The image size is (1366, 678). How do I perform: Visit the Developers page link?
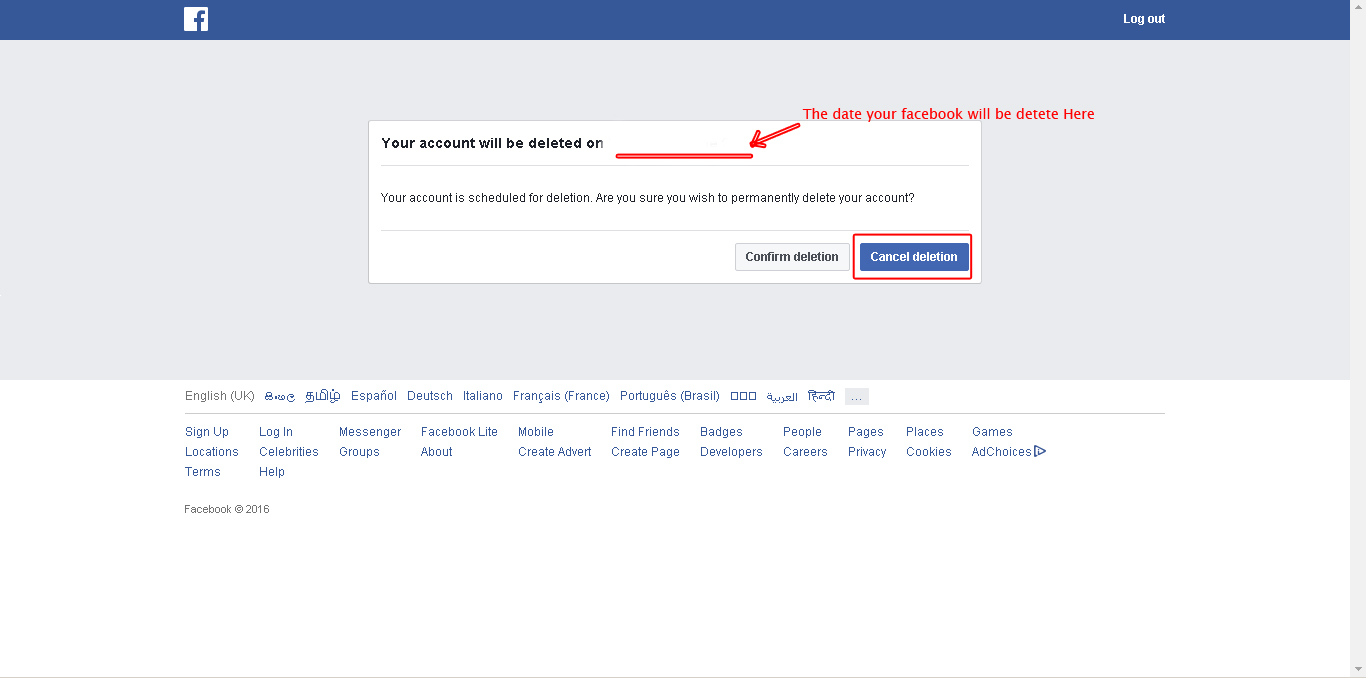[x=731, y=451]
